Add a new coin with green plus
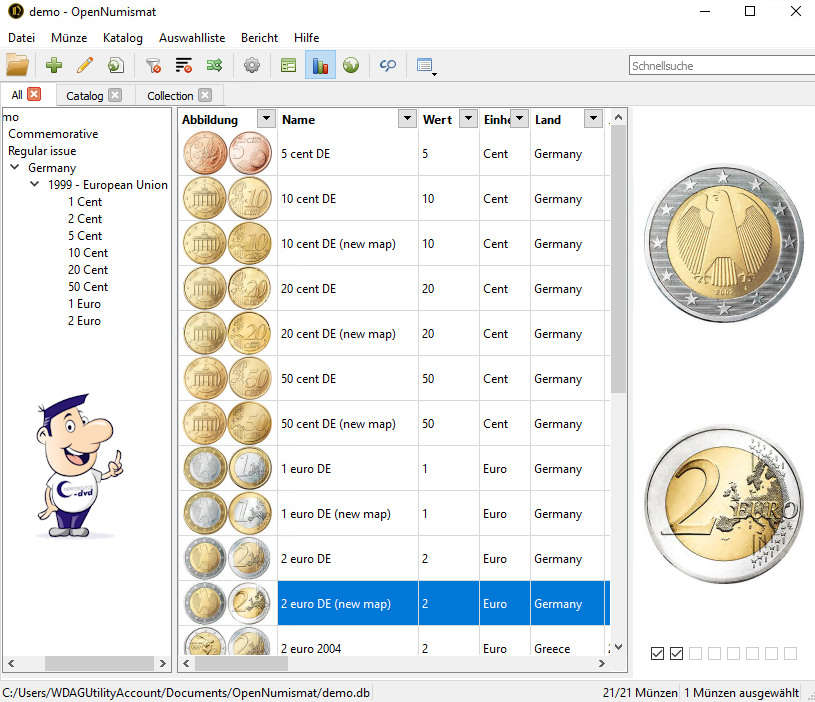 pos(54,66)
